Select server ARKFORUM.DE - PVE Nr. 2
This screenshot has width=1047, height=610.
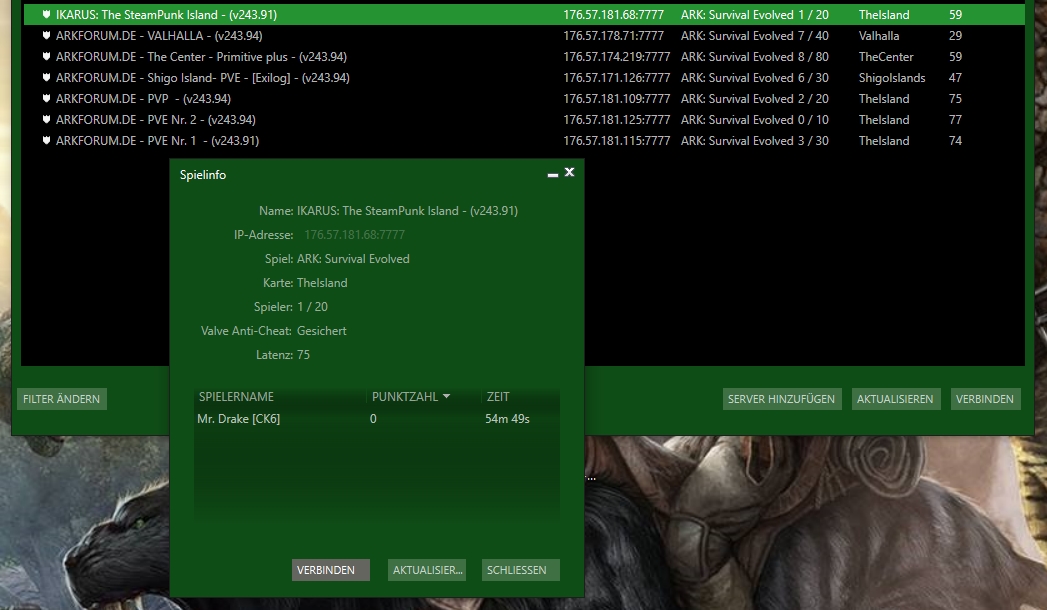coord(156,119)
